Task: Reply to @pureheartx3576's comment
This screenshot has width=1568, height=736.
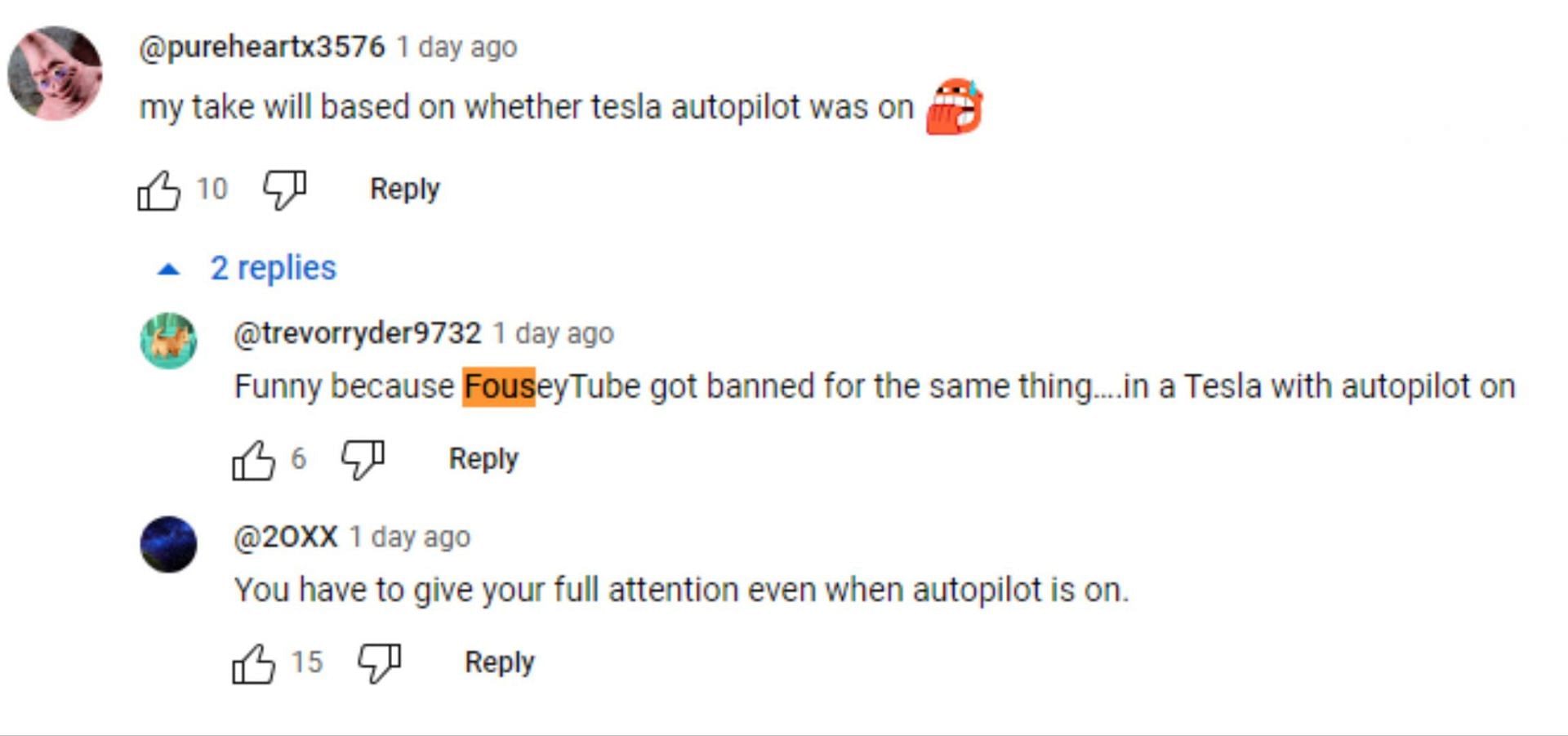Action: click(x=405, y=190)
